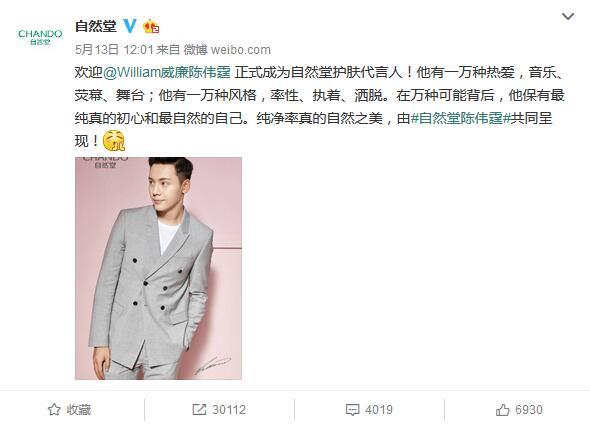Open the @William威廉陈伟霆 mention
The image size is (590, 424).
(x=167, y=72)
